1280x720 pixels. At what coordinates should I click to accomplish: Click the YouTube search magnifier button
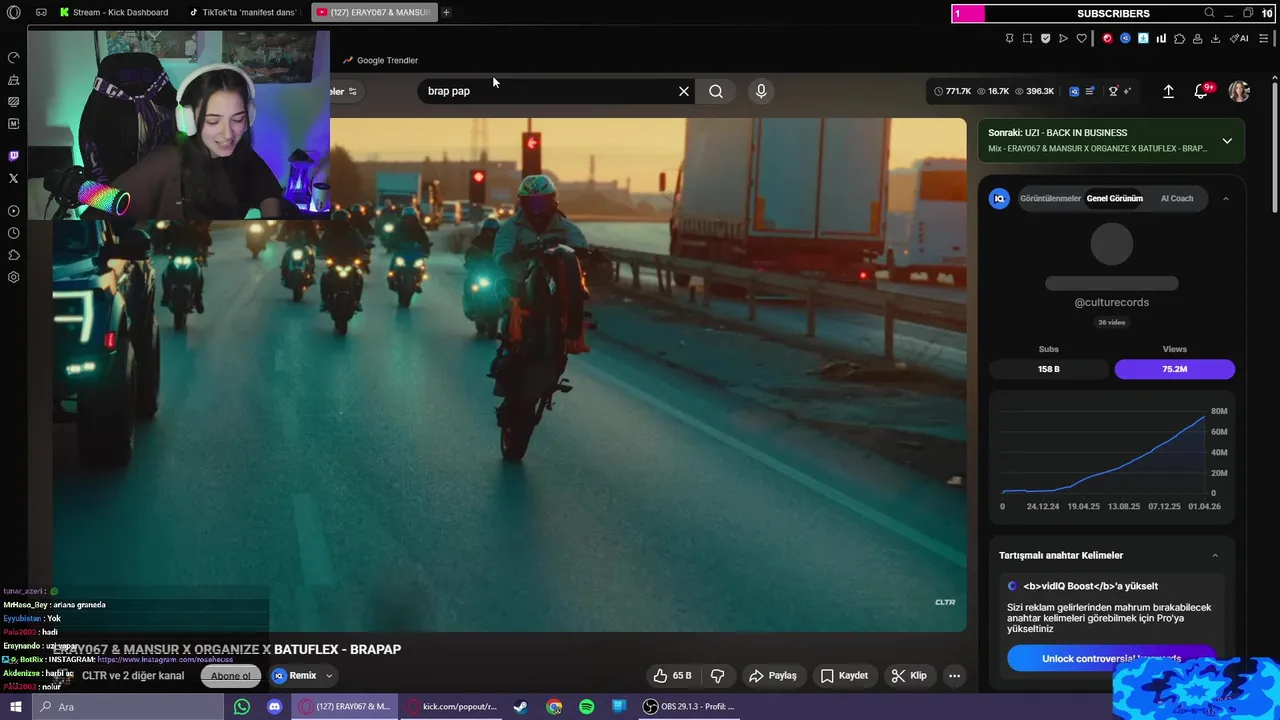pos(716,91)
